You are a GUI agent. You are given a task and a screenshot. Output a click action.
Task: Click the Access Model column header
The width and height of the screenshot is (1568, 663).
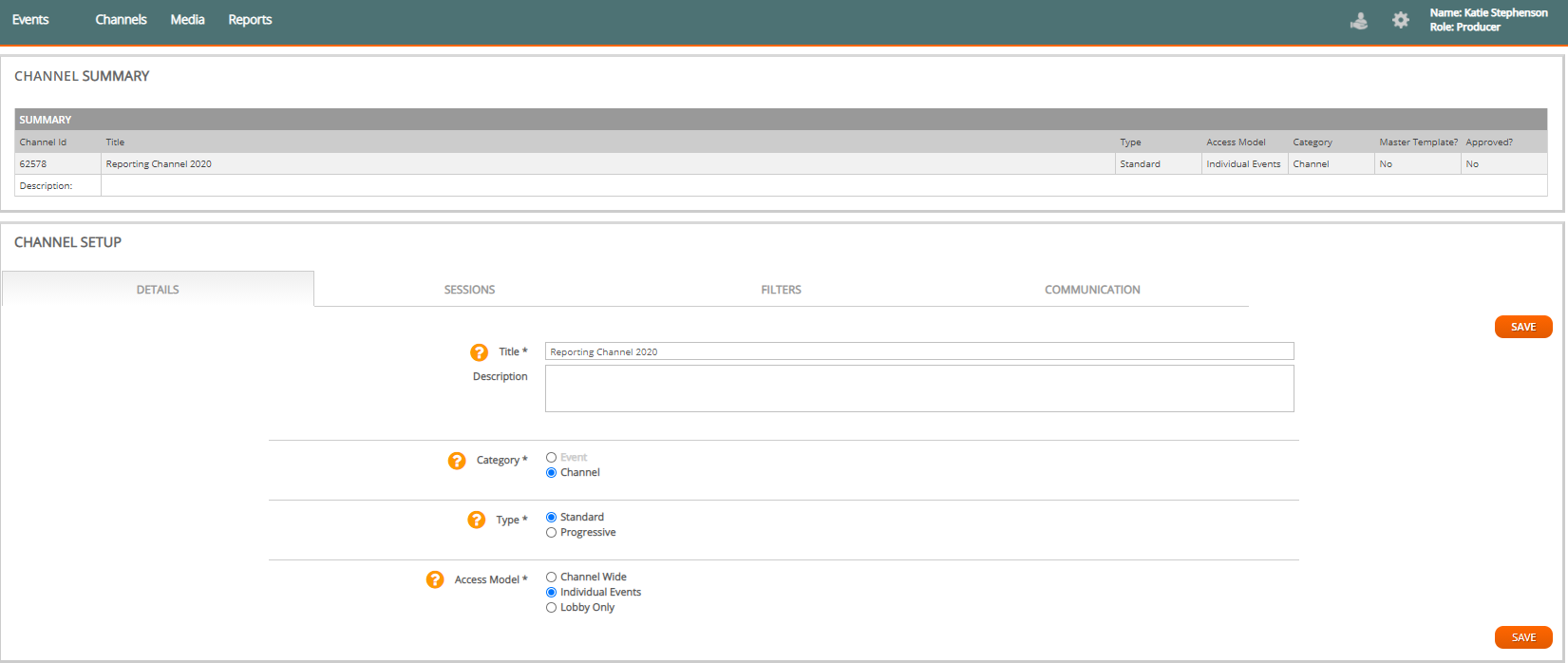[1236, 142]
